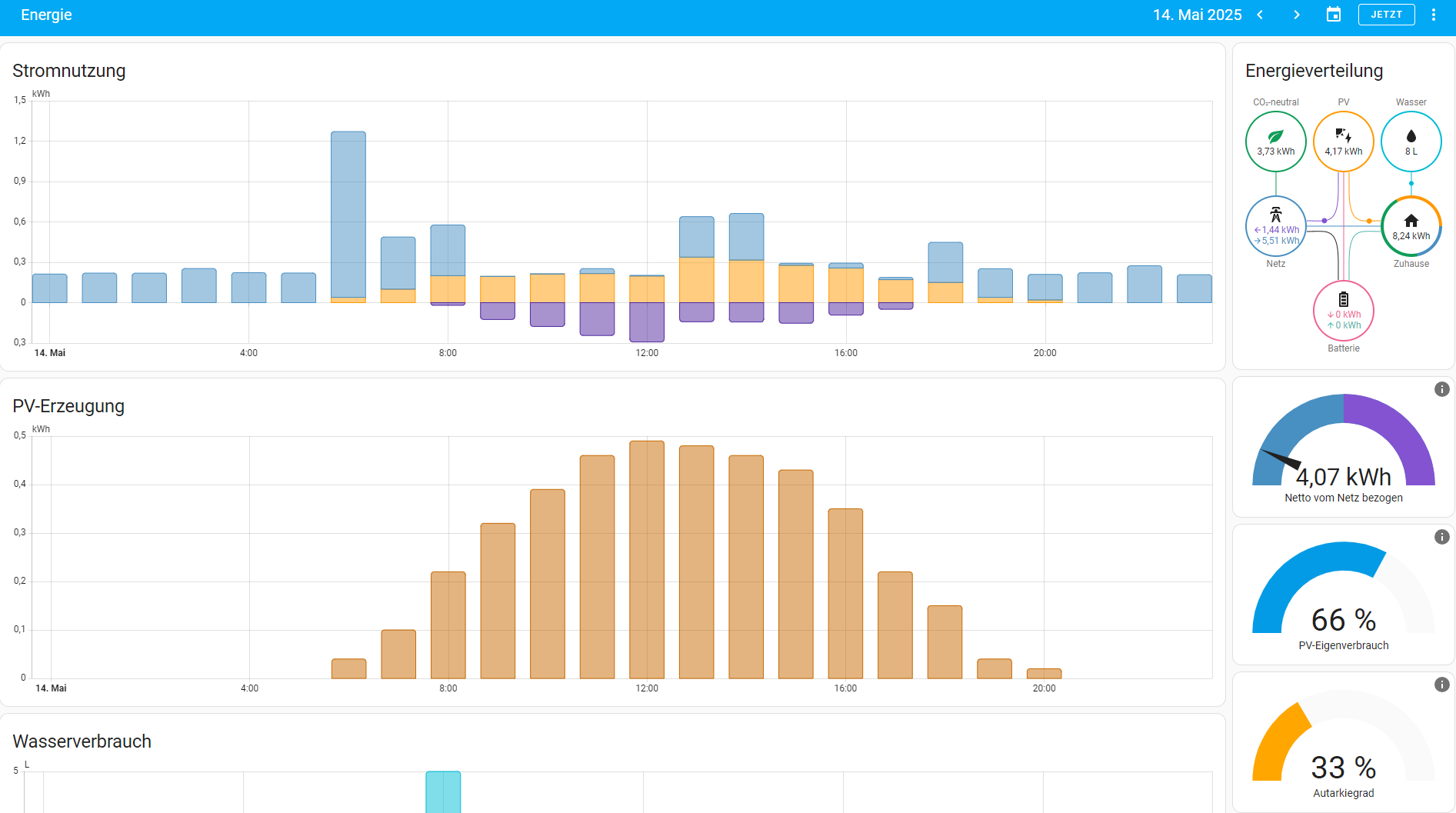Select the Wasser droplet circle
The width and height of the screenshot is (1456, 813).
(1411, 142)
